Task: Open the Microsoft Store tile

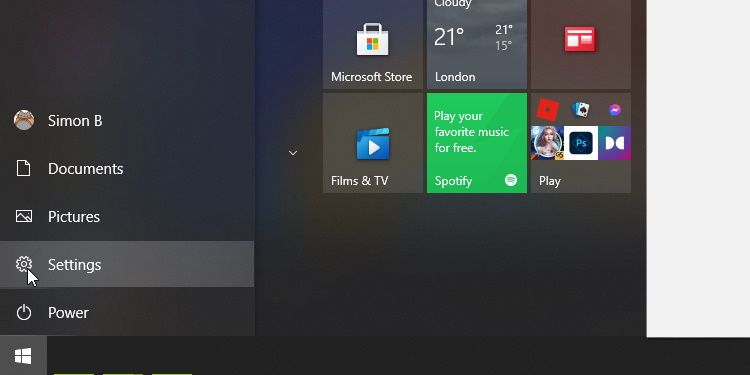Action: [373, 44]
